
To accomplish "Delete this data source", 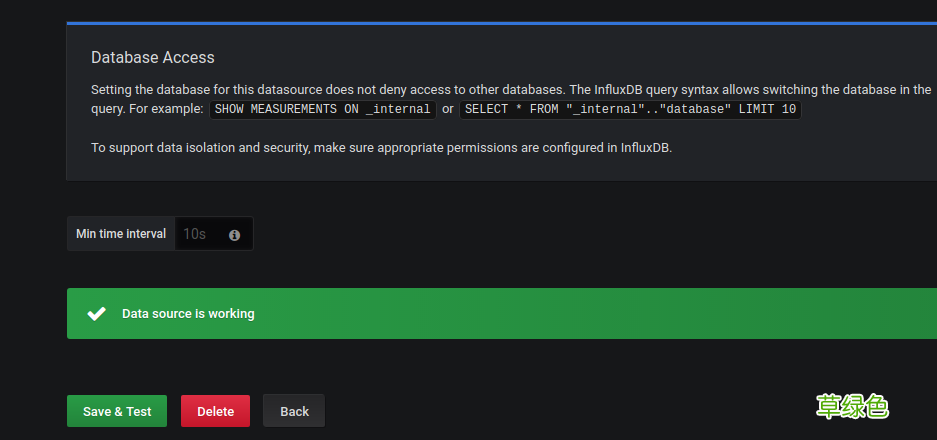I will [215, 411].
